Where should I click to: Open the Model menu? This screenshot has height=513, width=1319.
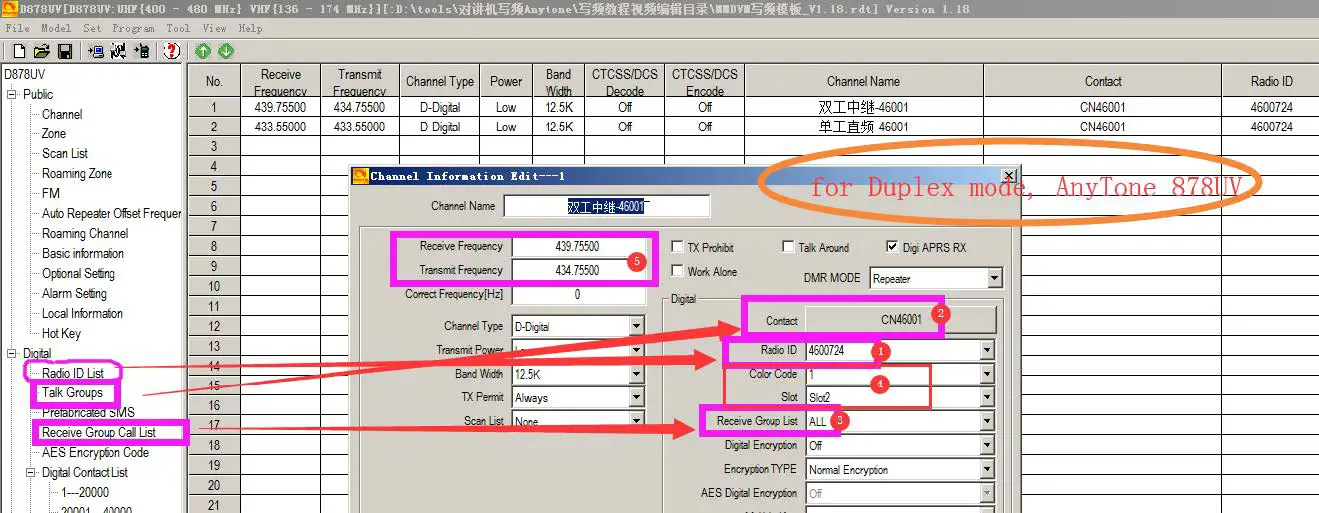click(x=55, y=28)
